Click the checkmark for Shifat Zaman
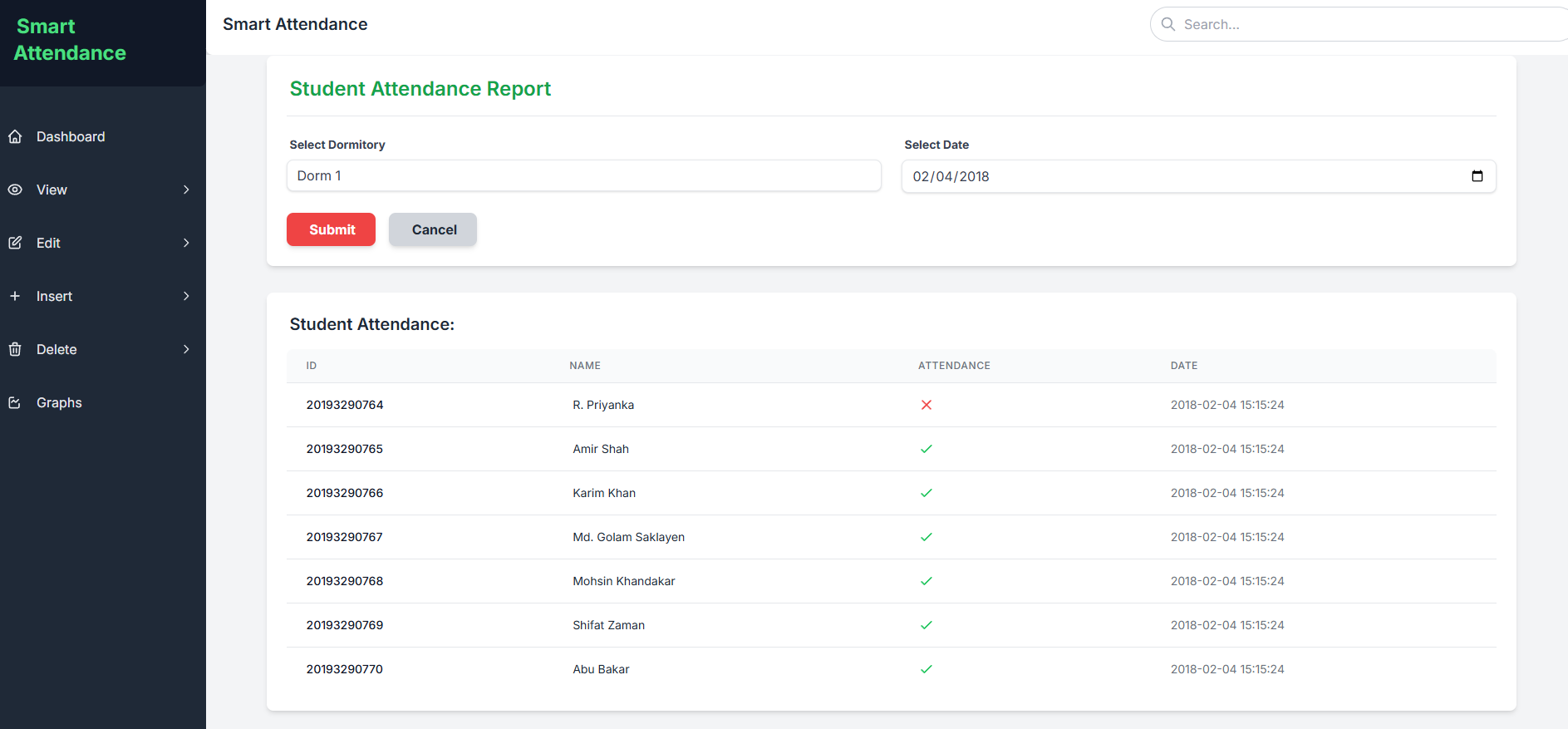The image size is (1568, 729). tap(927, 625)
